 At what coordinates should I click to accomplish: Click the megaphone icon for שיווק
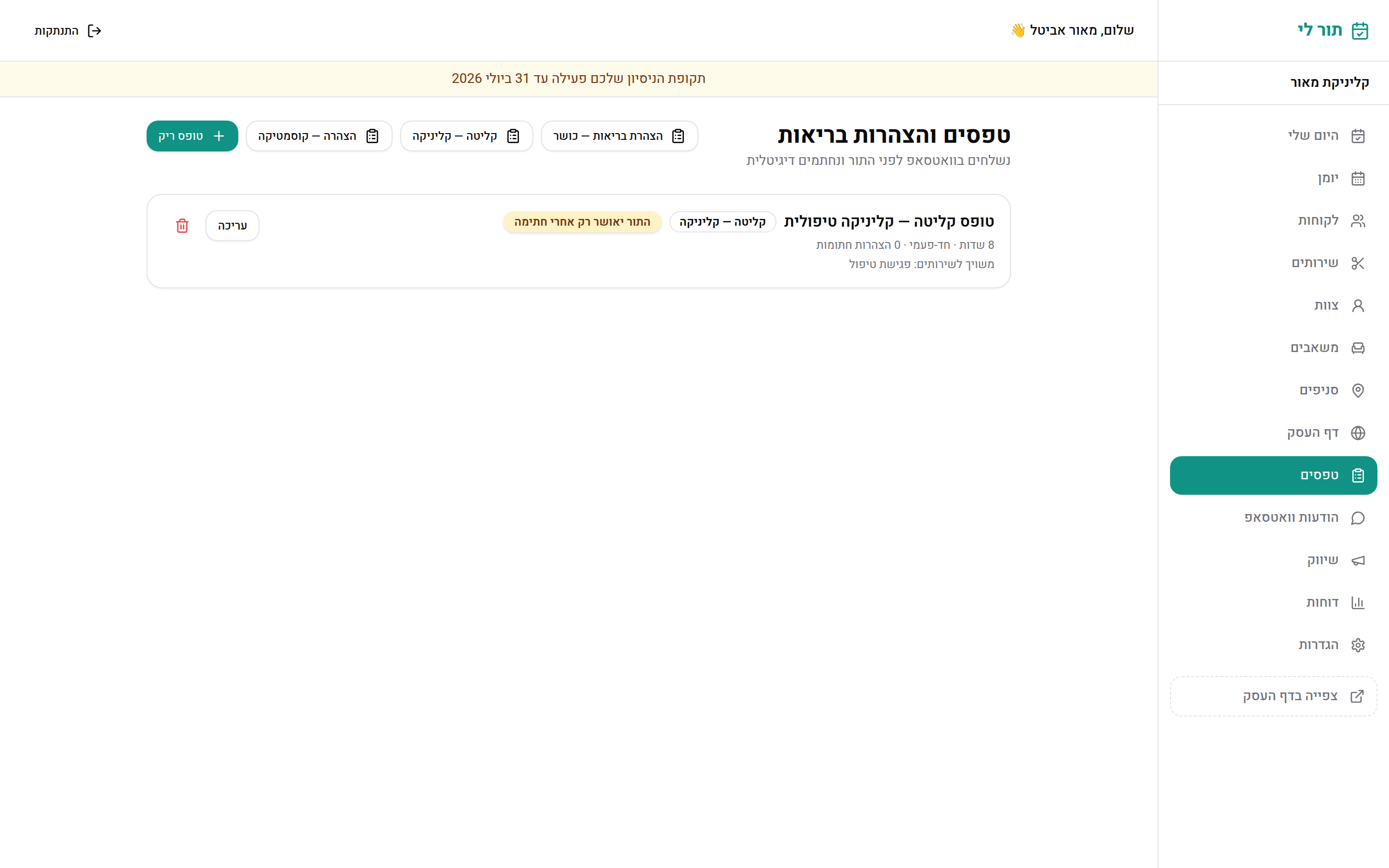(1358, 560)
